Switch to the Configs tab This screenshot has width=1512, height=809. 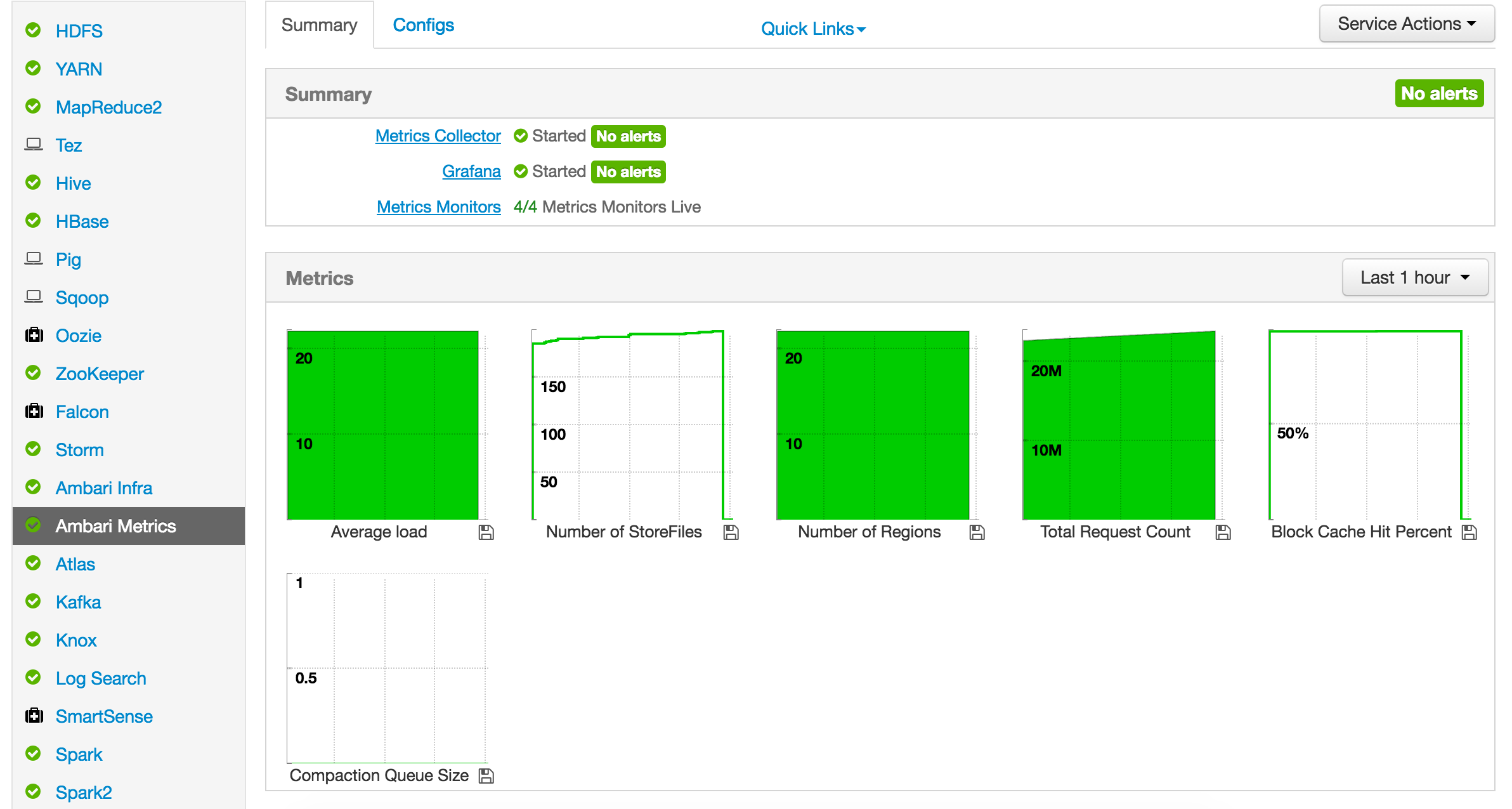pos(423,25)
